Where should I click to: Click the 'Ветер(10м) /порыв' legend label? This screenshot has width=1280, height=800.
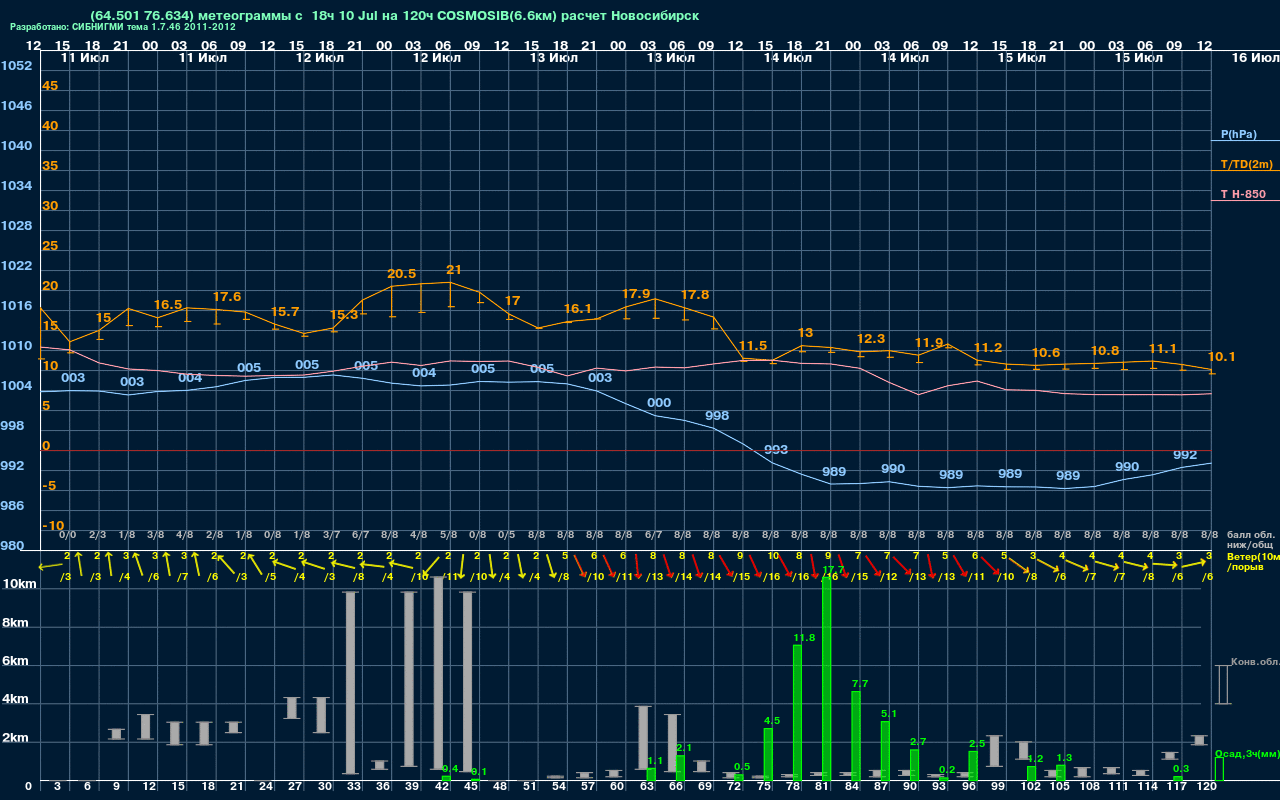[x=1251, y=561]
